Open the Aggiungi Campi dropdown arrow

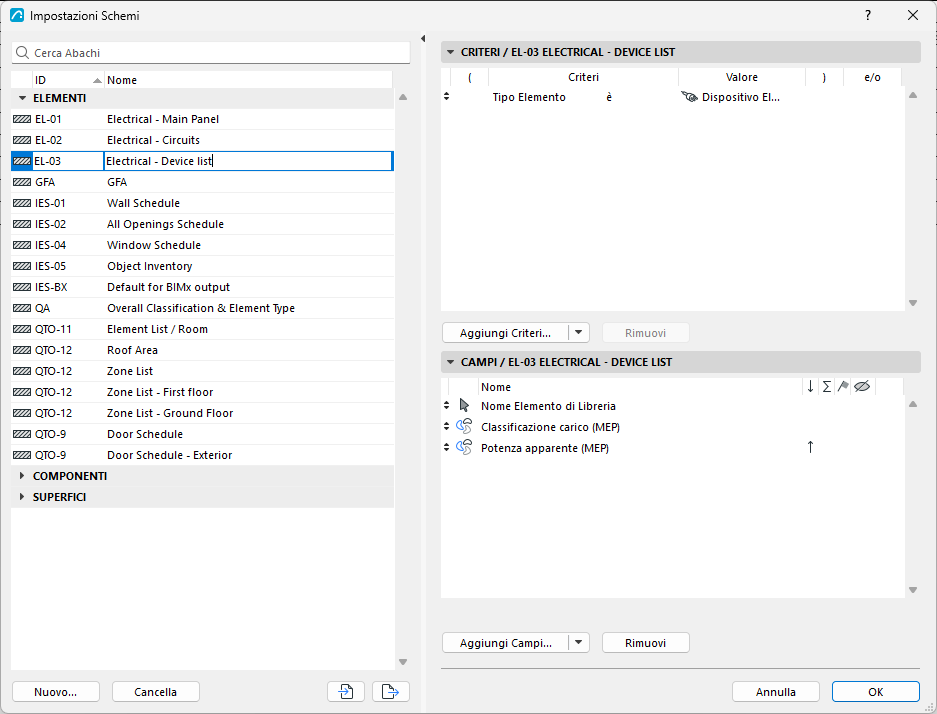pos(578,643)
